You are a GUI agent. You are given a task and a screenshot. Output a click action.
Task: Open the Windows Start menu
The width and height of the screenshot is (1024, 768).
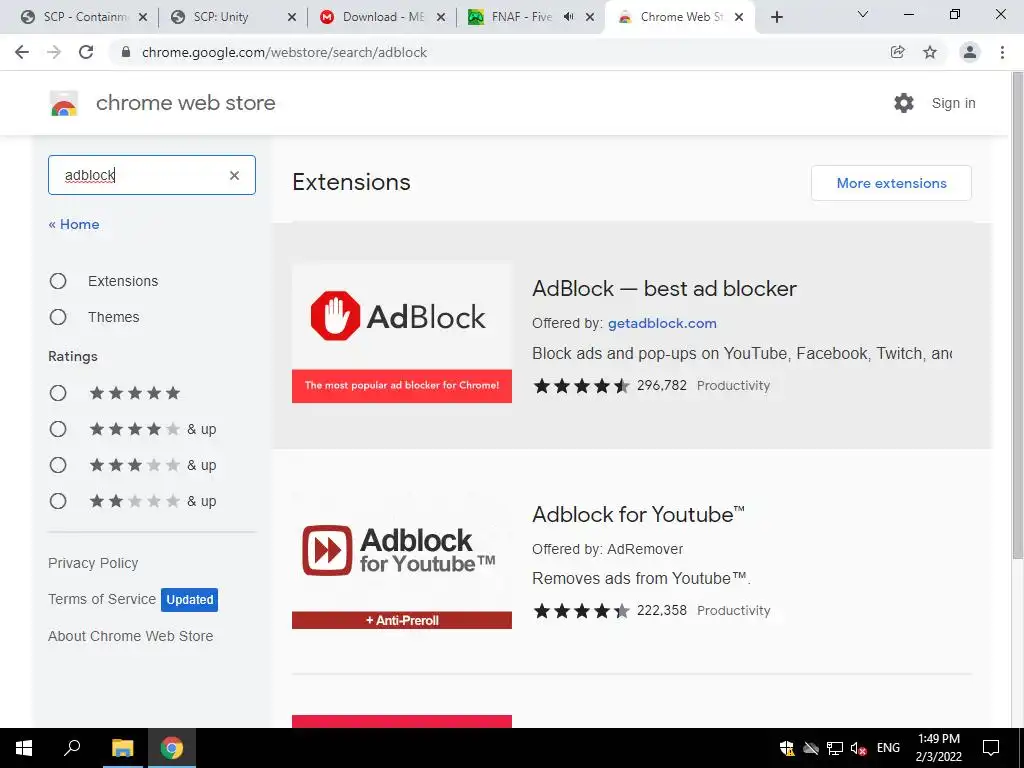24,748
